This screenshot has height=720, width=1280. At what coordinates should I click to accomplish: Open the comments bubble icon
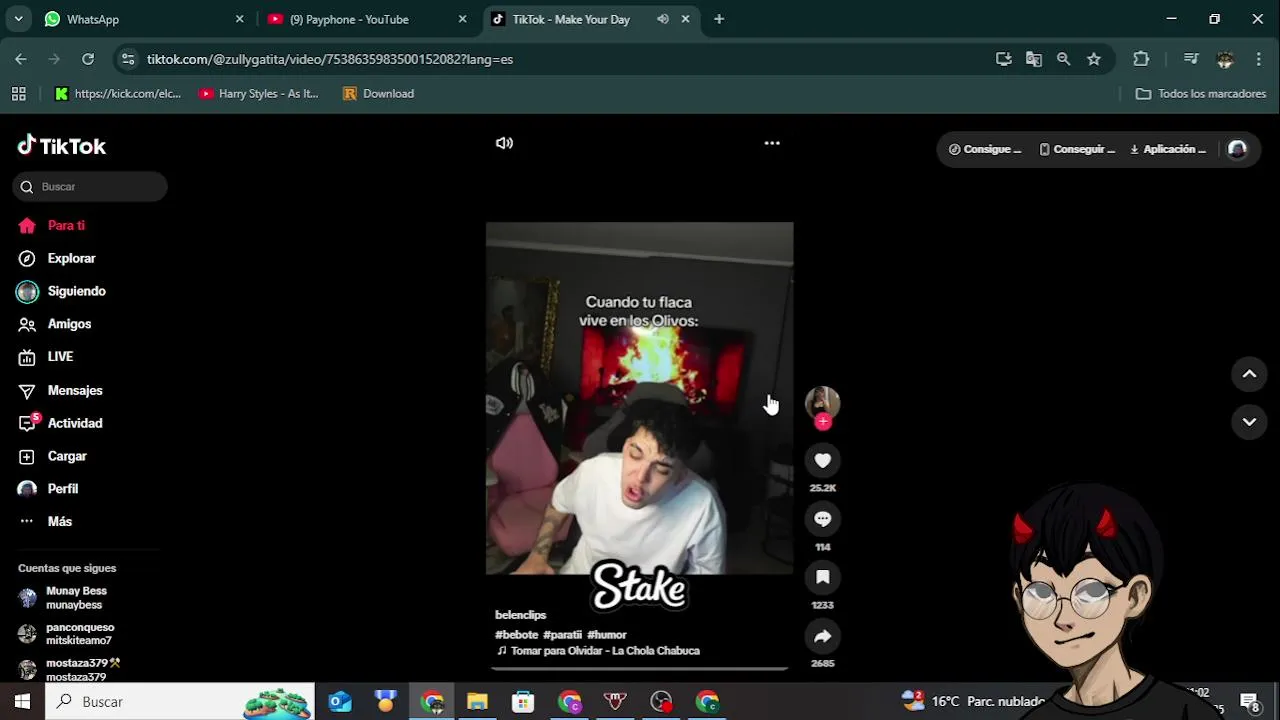[822, 519]
